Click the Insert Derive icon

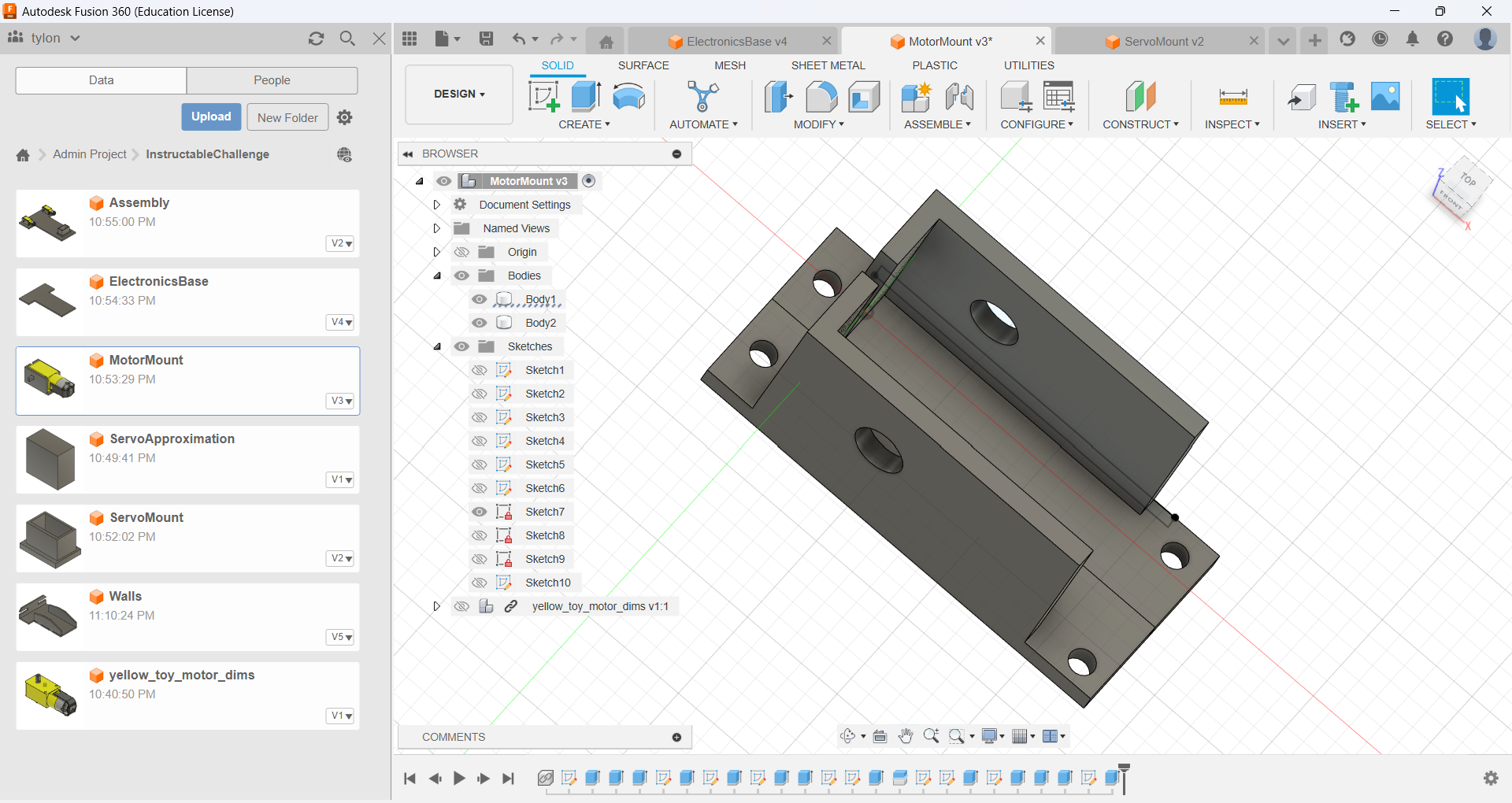[x=1302, y=97]
